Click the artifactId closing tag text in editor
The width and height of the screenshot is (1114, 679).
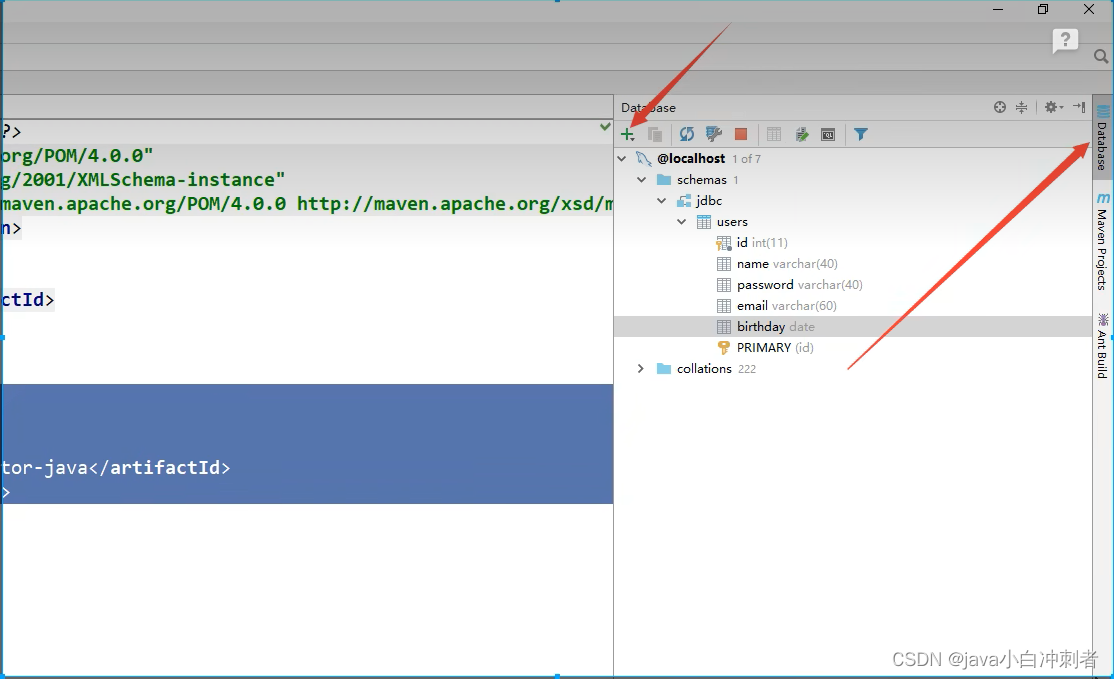point(164,467)
